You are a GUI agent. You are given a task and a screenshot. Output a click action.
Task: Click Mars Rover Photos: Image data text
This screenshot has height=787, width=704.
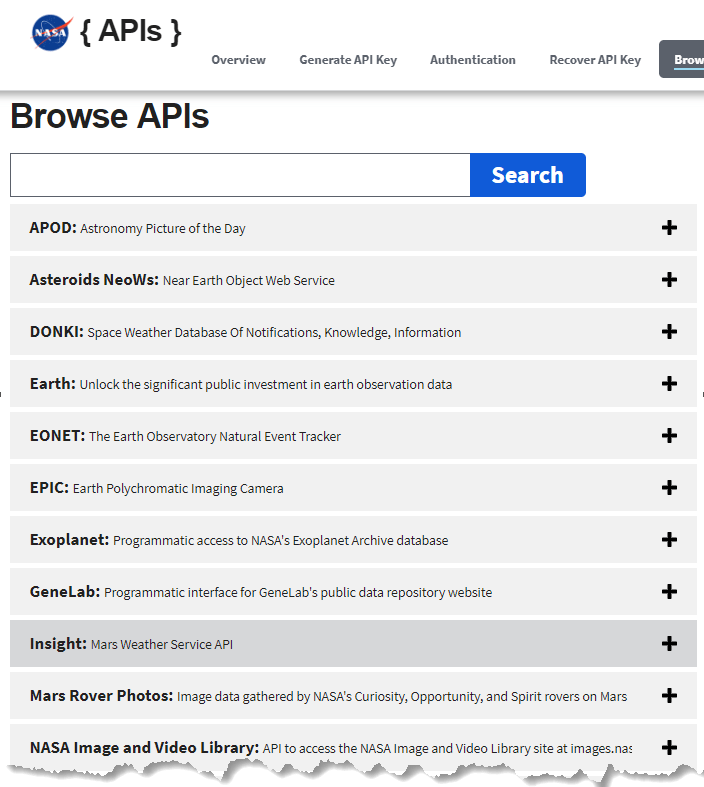point(329,696)
